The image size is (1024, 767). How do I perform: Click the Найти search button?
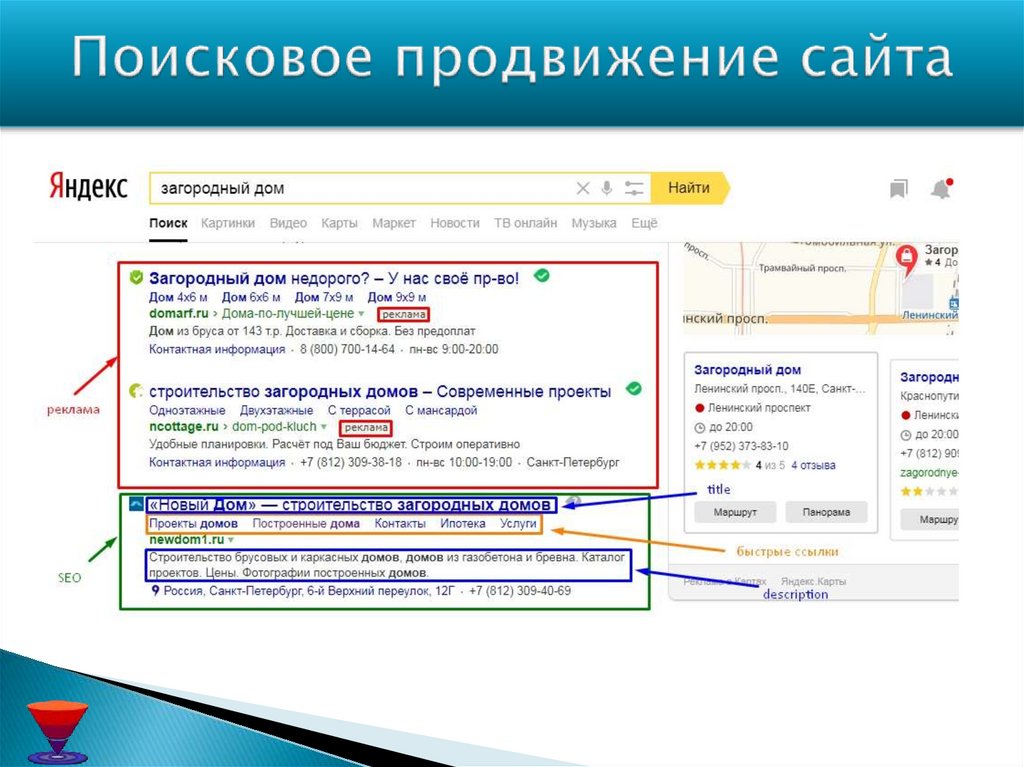click(690, 188)
